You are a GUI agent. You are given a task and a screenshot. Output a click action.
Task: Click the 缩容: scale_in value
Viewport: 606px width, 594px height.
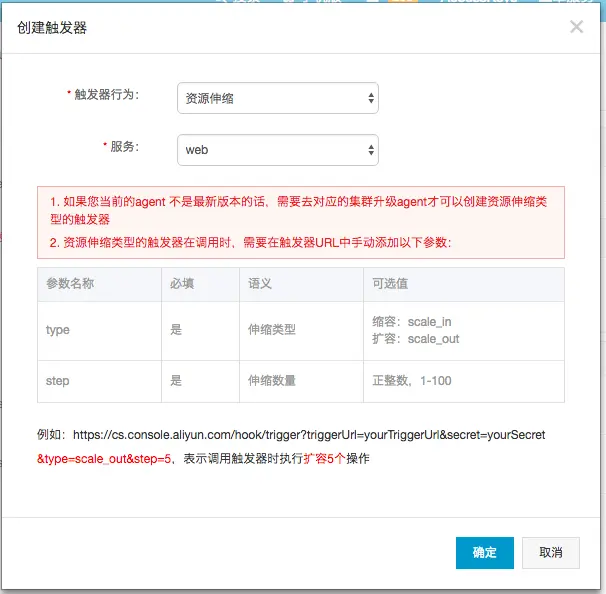412,322
